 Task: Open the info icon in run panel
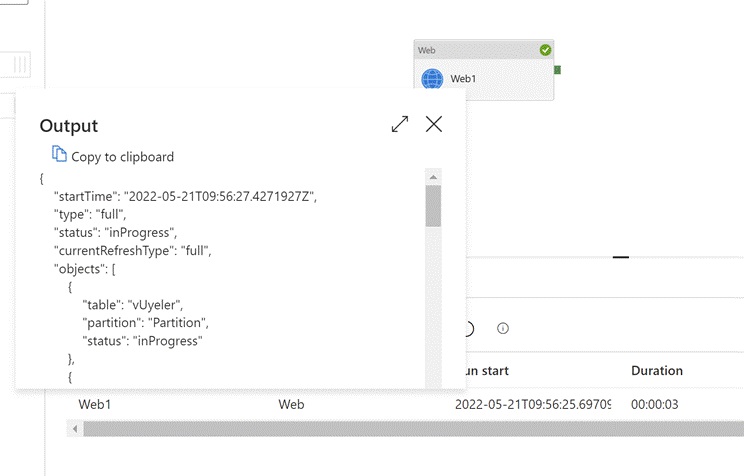(x=503, y=328)
